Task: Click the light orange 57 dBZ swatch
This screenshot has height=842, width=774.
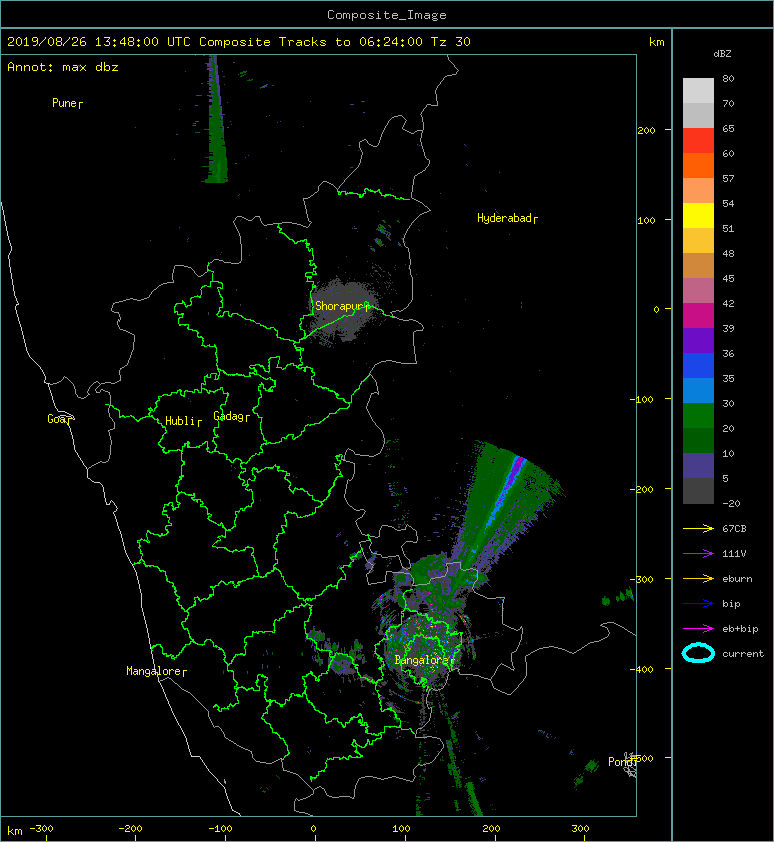Action: click(698, 191)
